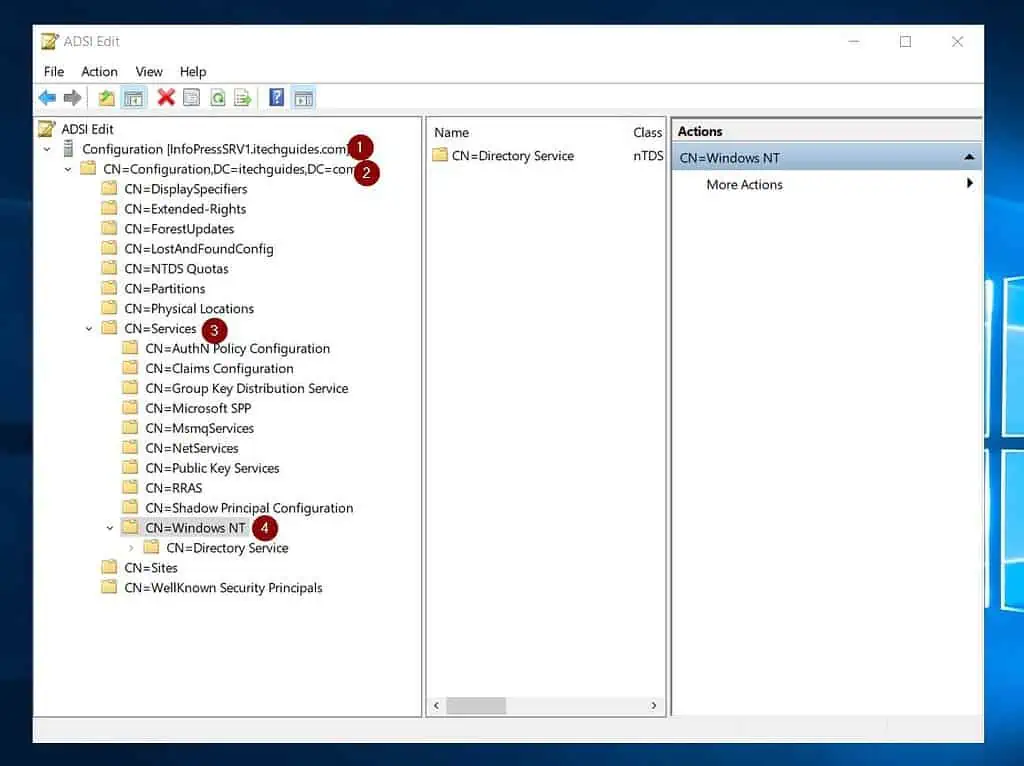The height and width of the screenshot is (766, 1024).
Task: Click the folder icon beside CN=ForestUpdates
Action: pos(109,229)
